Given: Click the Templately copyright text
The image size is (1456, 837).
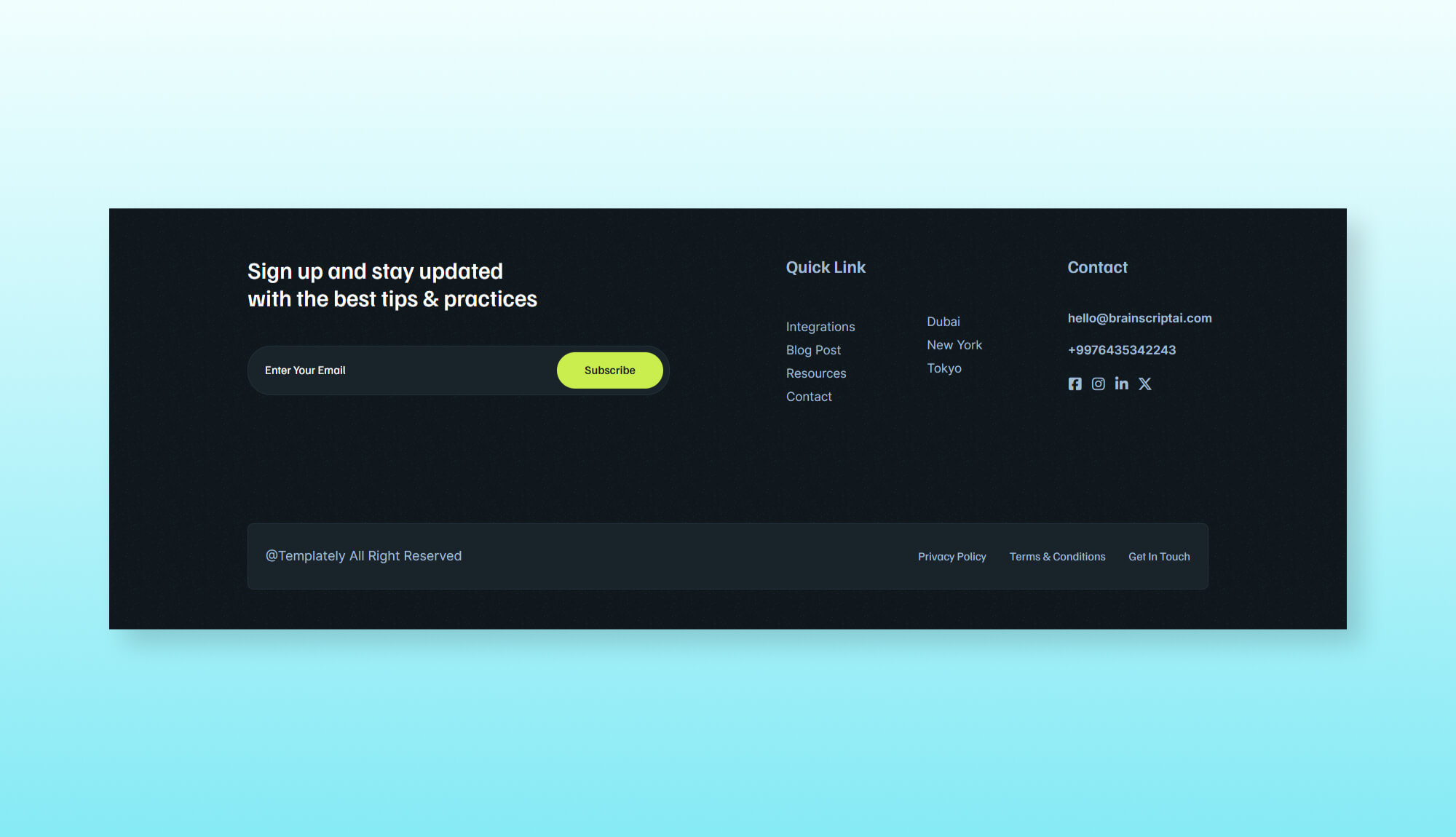Looking at the screenshot, I should pyautogui.click(x=363, y=555).
